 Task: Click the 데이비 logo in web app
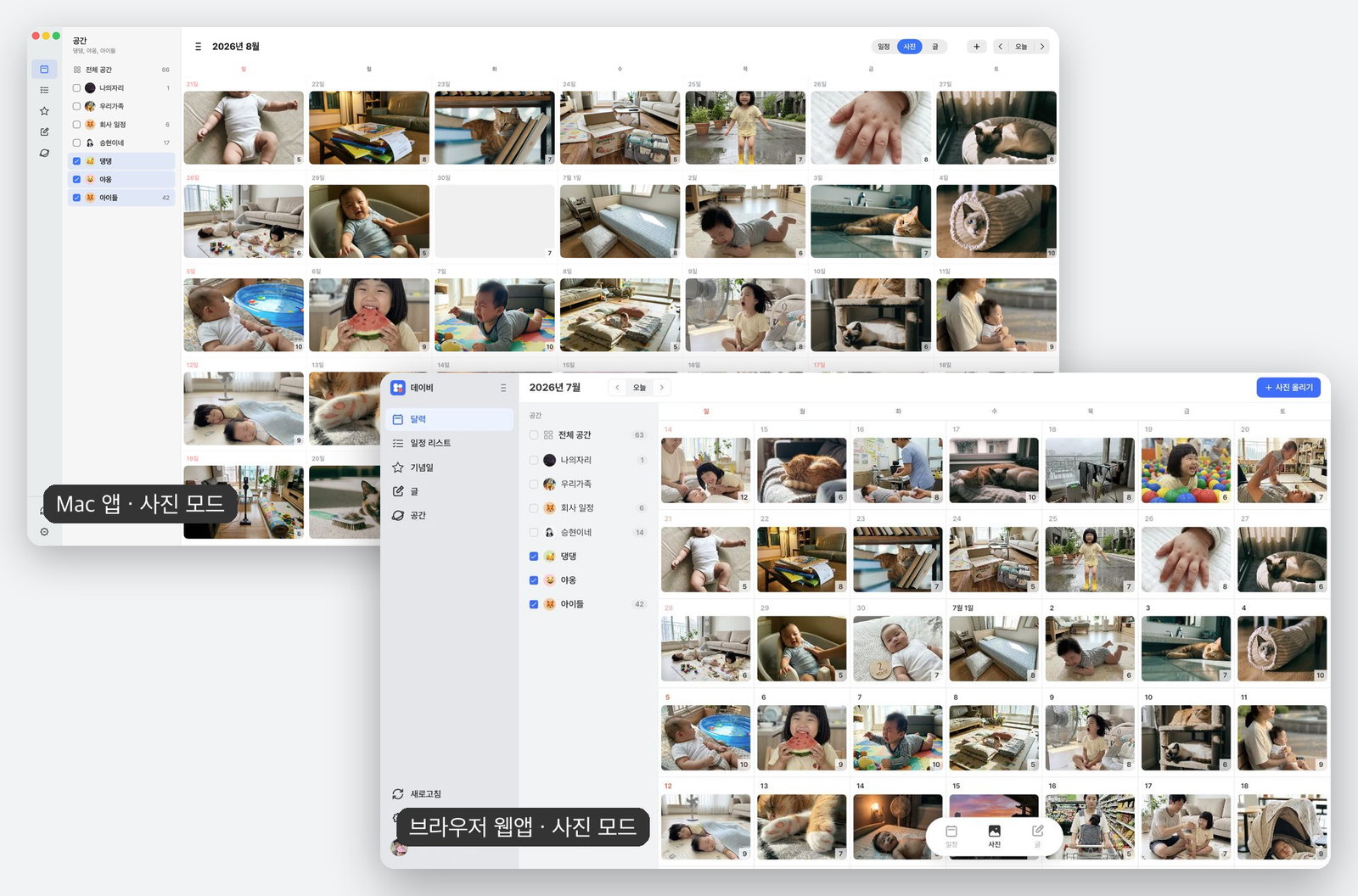coord(397,388)
